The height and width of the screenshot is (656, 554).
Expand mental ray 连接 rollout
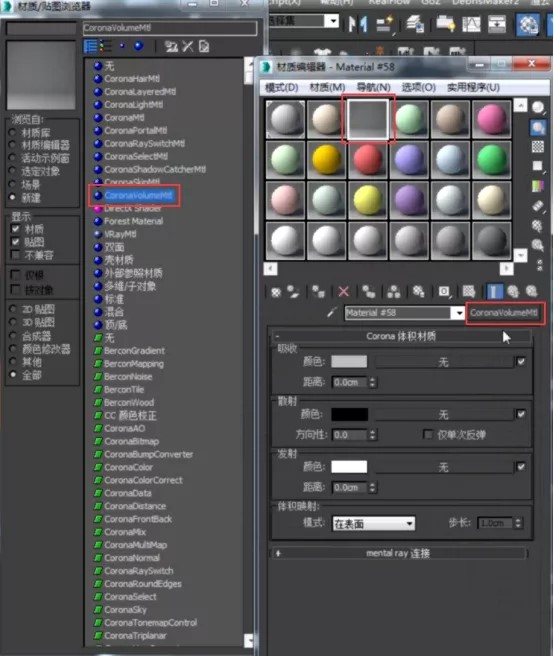click(399, 554)
